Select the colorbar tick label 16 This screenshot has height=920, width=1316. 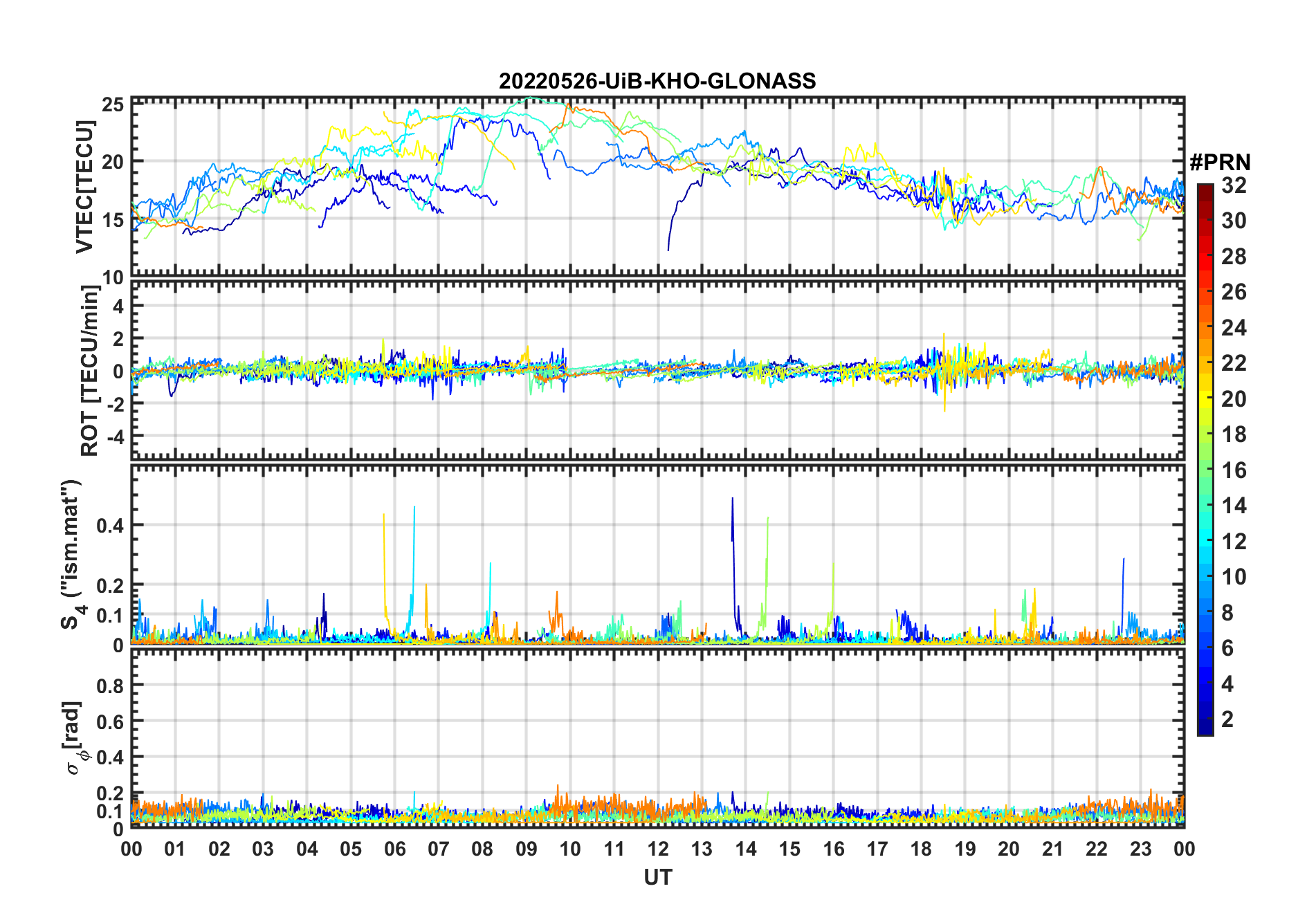tap(1234, 470)
